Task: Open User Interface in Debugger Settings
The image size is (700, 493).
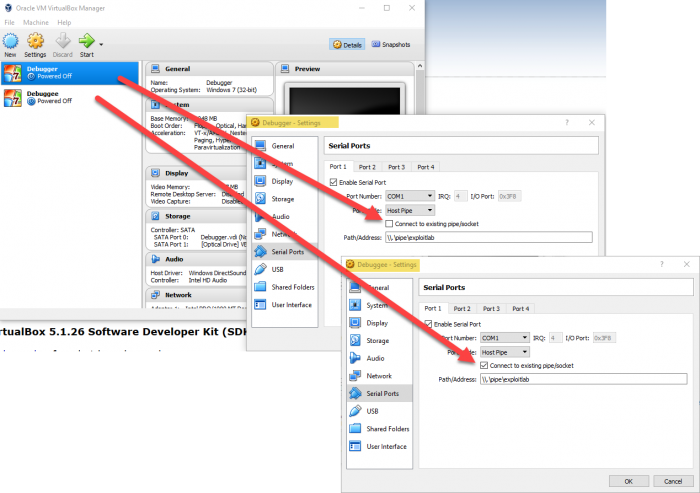Action: 284,305
